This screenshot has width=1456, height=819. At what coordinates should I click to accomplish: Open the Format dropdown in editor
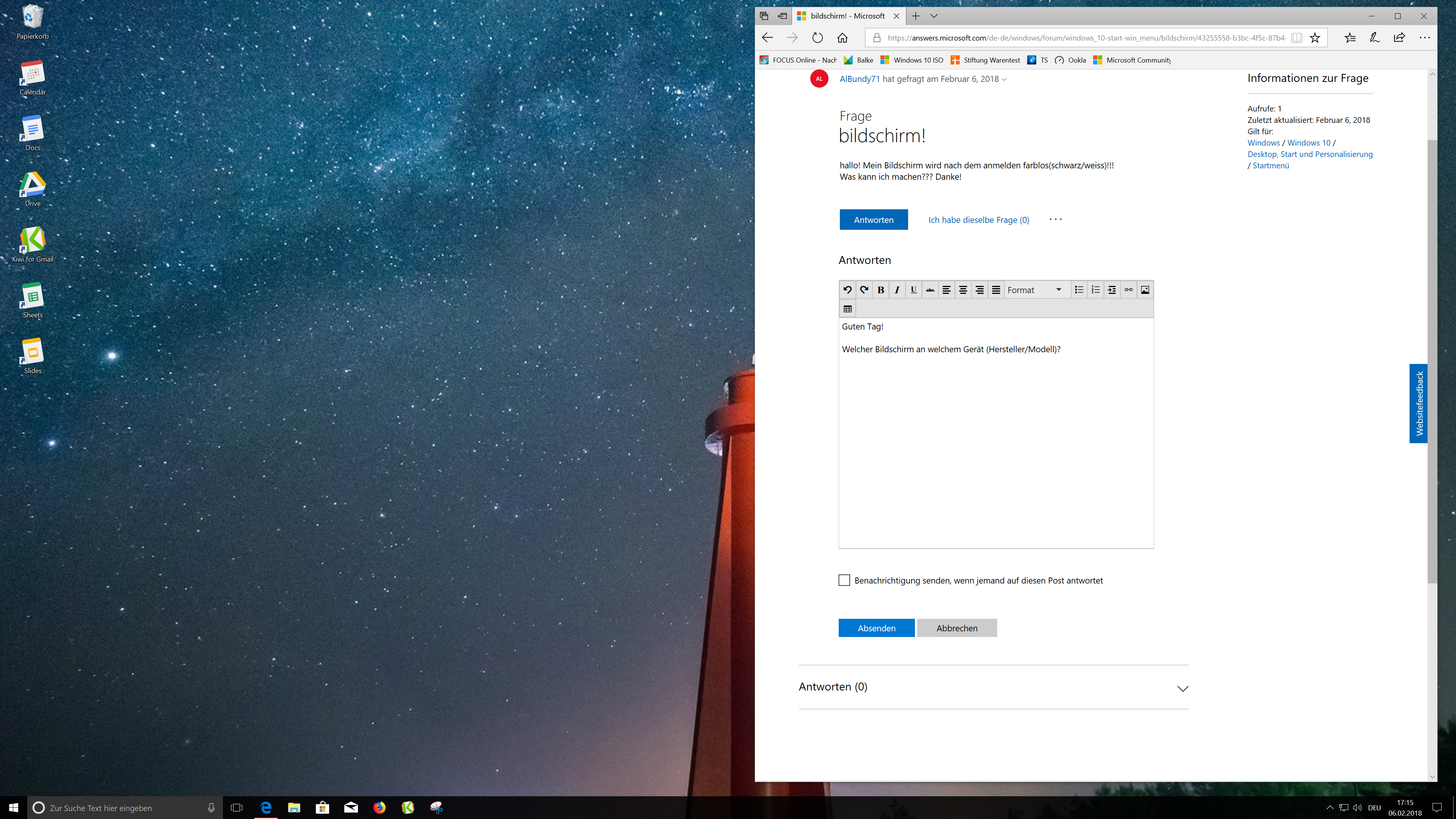tap(1034, 290)
